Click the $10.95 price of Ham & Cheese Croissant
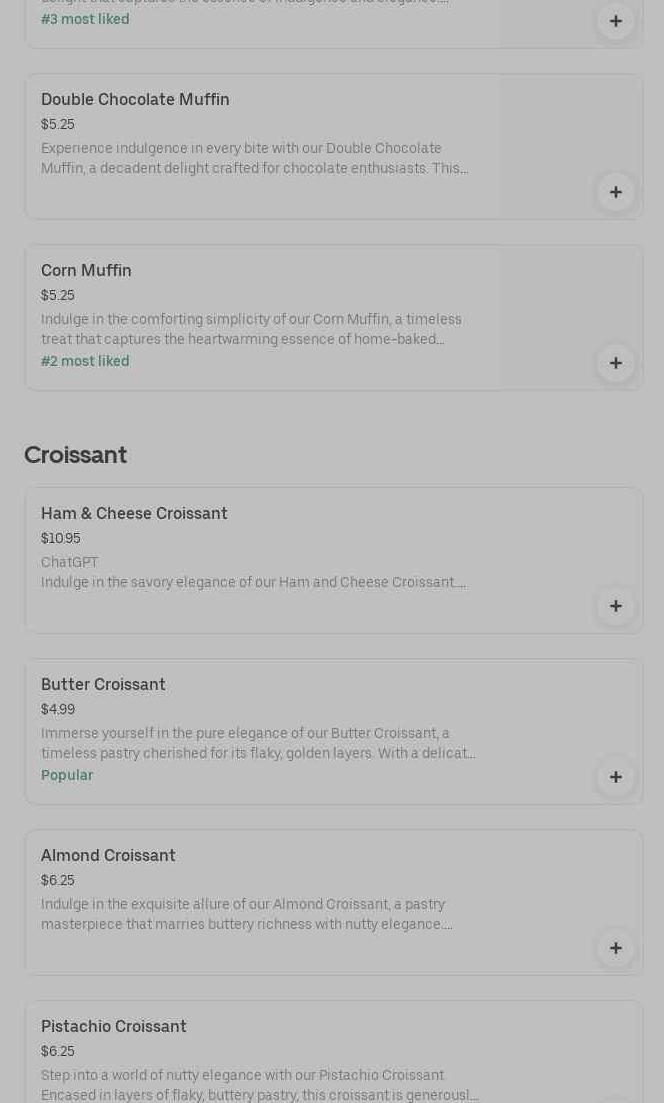 [61, 538]
